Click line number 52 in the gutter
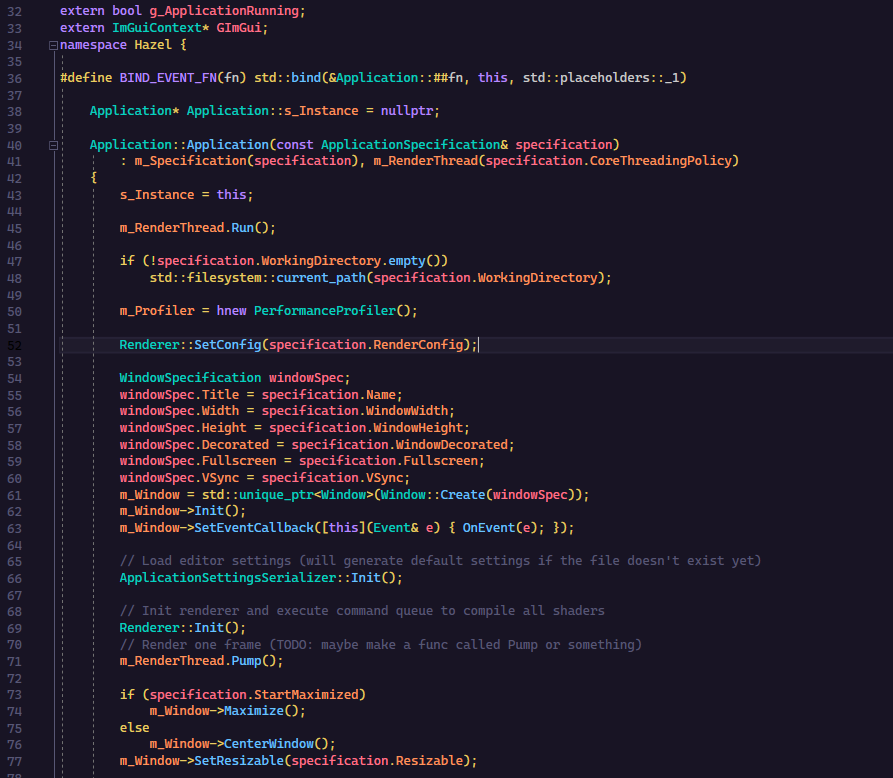Image resolution: width=893 pixels, height=778 pixels. pyautogui.click(x=15, y=345)
